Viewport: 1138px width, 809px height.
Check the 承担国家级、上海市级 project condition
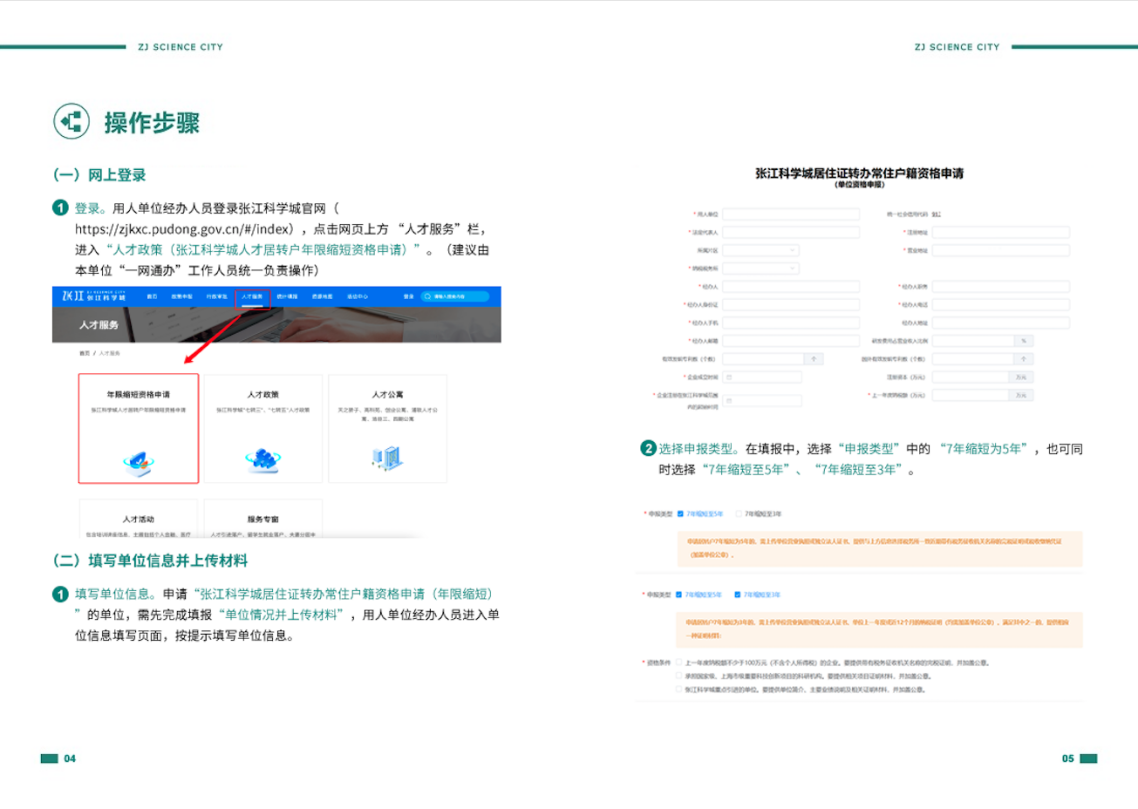pos(679,676)
